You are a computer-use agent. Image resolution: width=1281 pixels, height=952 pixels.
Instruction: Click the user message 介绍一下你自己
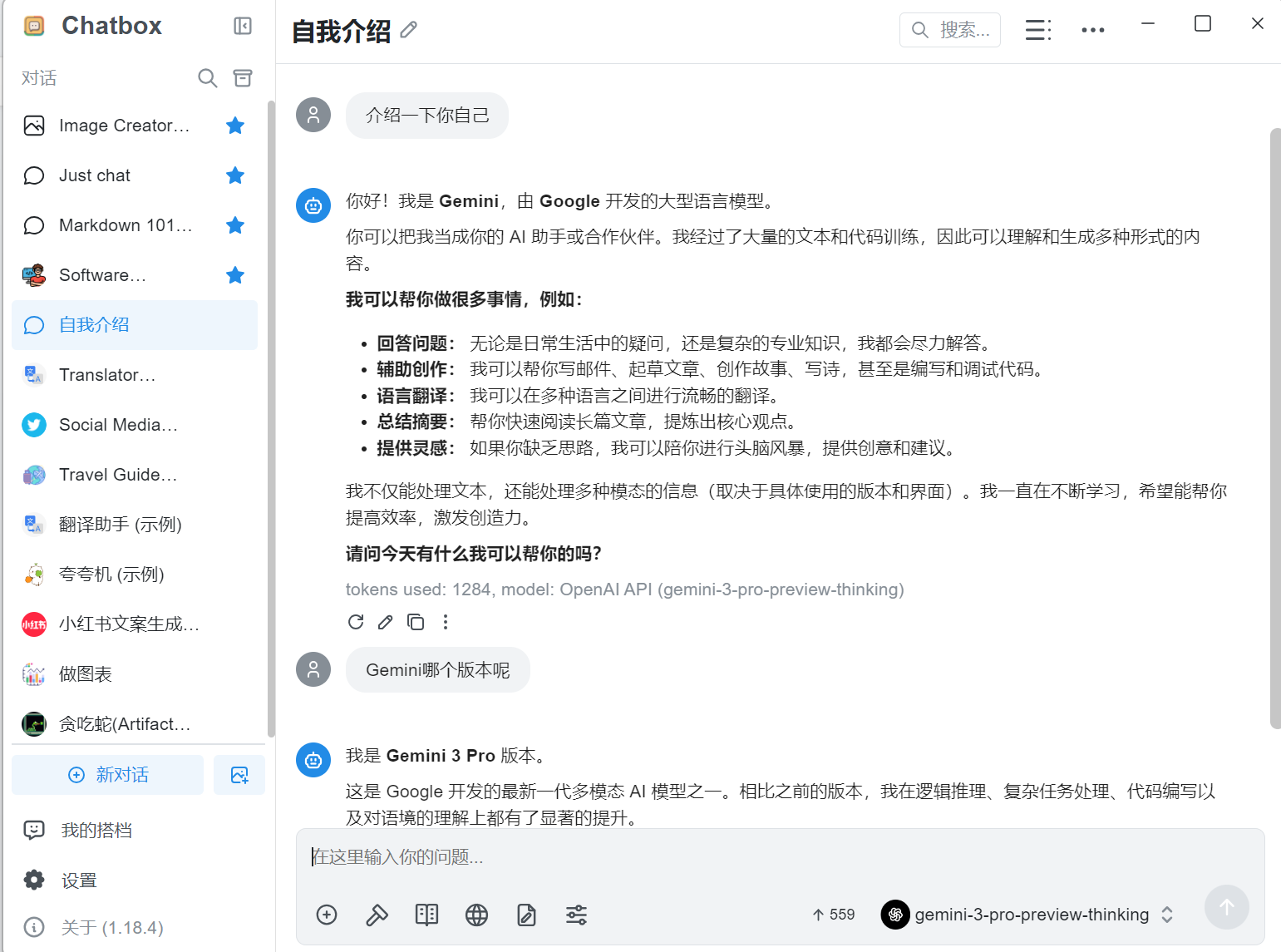click(x=427, y=115)
